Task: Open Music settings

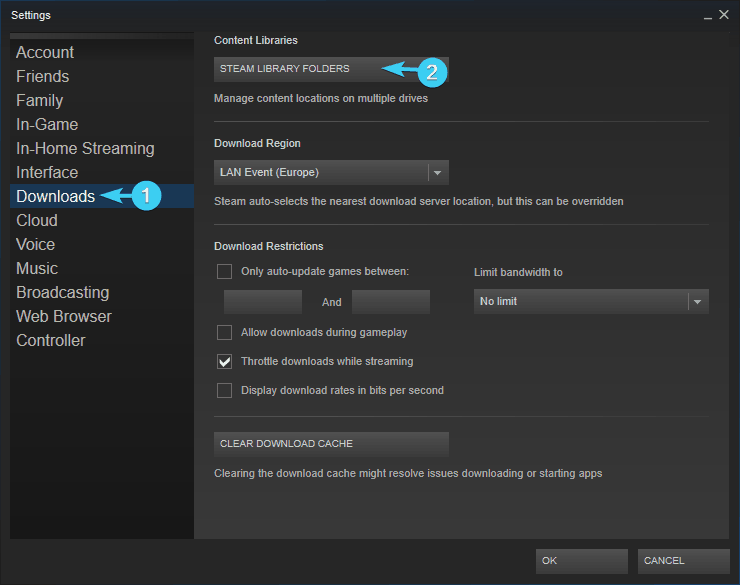Action: pyautogui.click(x=101, y=268)
